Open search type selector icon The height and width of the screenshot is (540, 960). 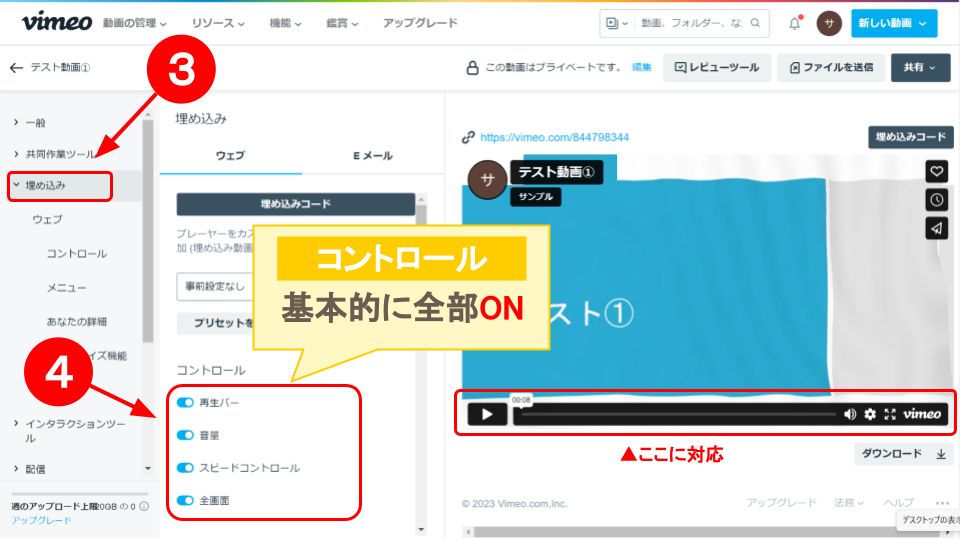tap(617, 23)
